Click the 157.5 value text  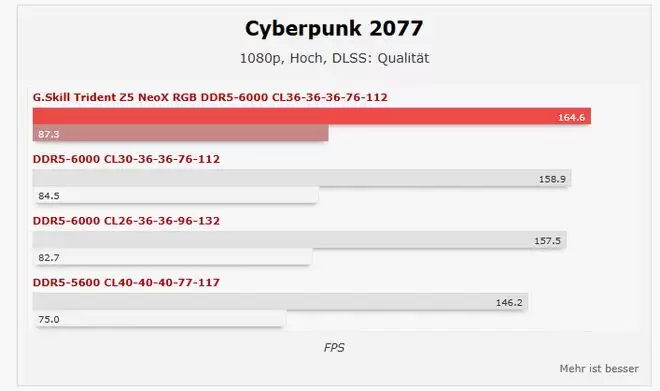[547, 241]
